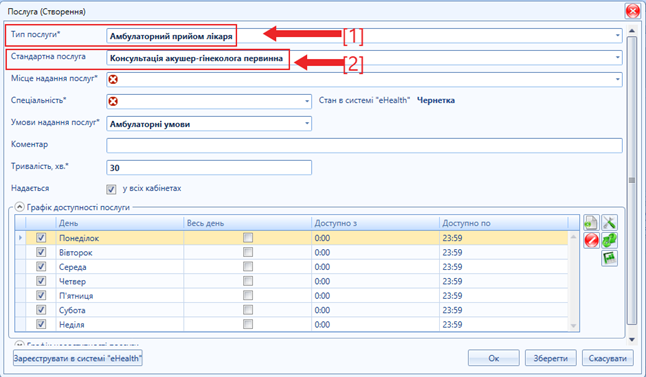The height and width of the screenshot is (377, 646).
Task: Click the red error icon in Спеціальність field
Action: (x=113, y=101)
